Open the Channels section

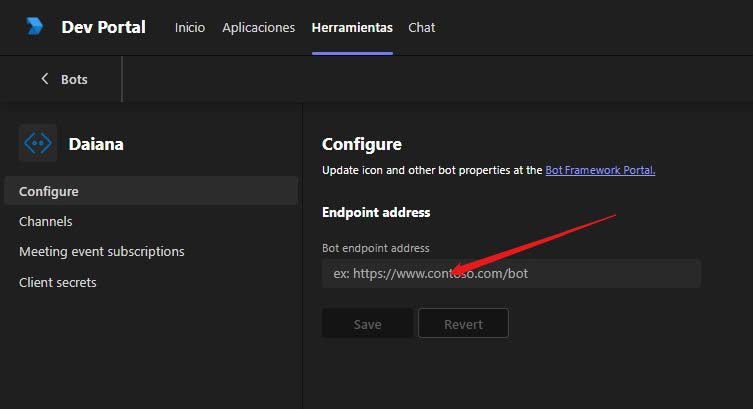click(x=46, y=221)
